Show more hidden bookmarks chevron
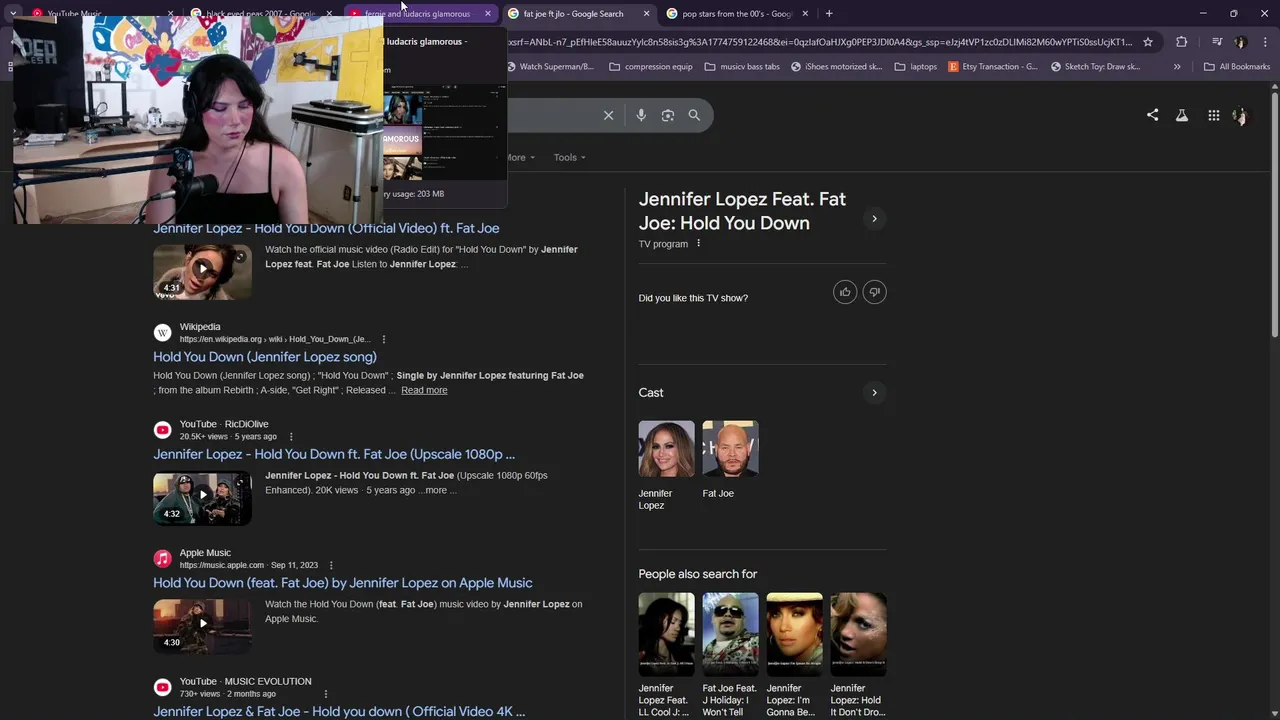The height and width of the screenshot is (720, 1280). click(x=1177, y=67)
